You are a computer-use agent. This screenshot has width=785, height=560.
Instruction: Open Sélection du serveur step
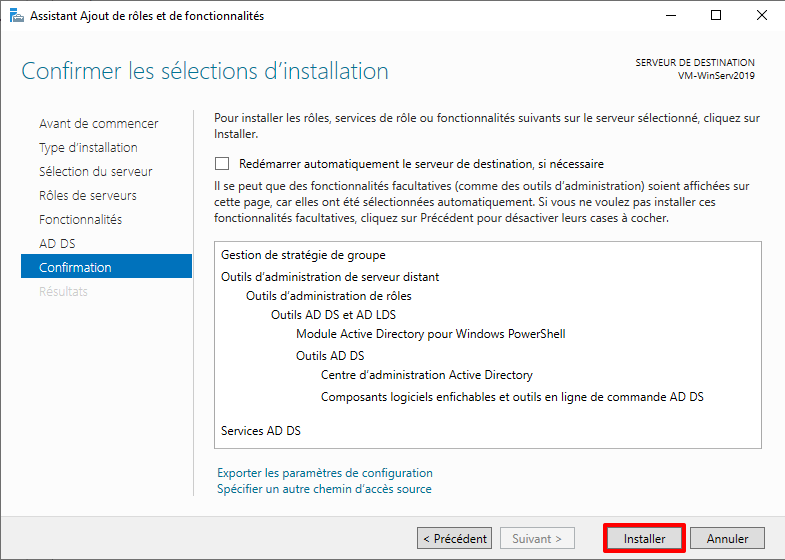click(95, 172)
